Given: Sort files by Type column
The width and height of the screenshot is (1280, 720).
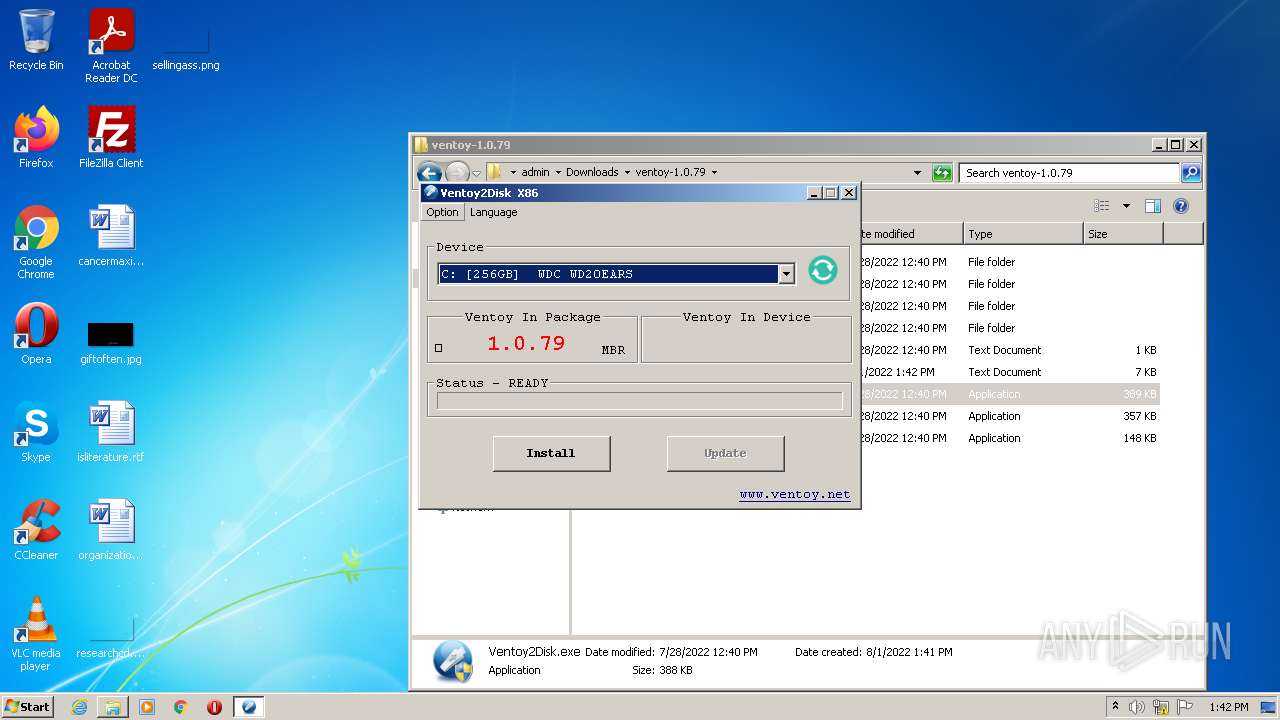Looking at the screenshot, I should pos(1023,234).
